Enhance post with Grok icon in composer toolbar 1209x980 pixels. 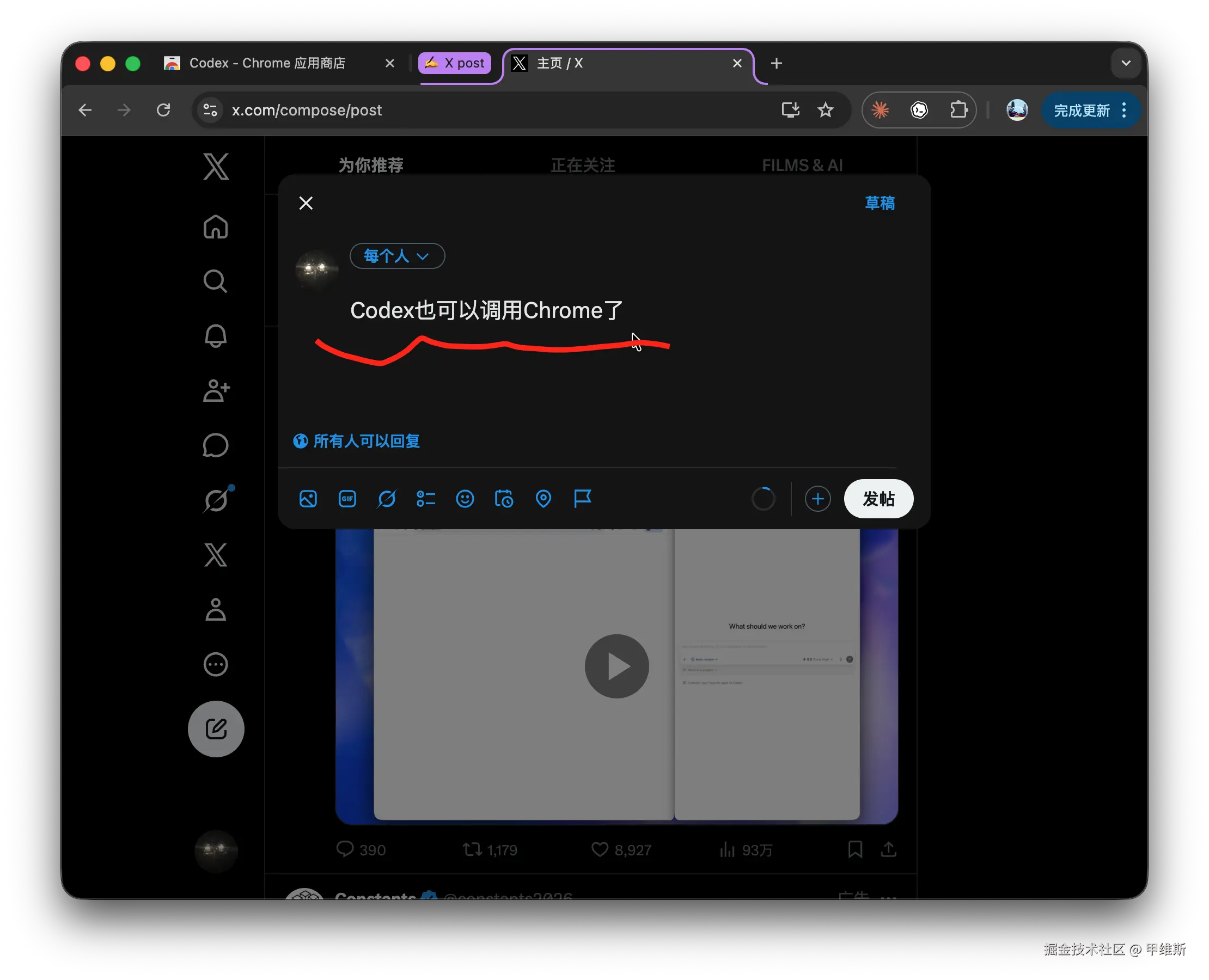tap(386, 499)
